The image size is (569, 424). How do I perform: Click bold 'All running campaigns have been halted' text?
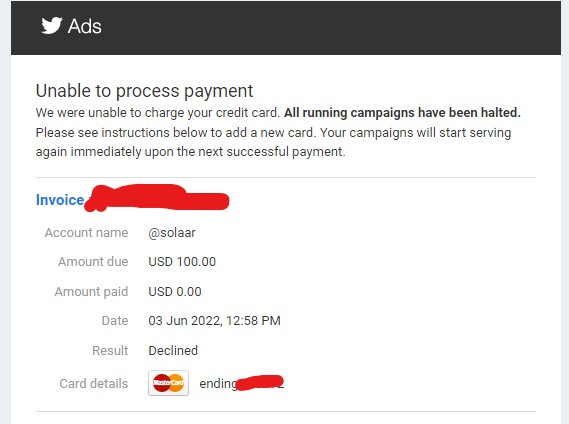[402, 113]
